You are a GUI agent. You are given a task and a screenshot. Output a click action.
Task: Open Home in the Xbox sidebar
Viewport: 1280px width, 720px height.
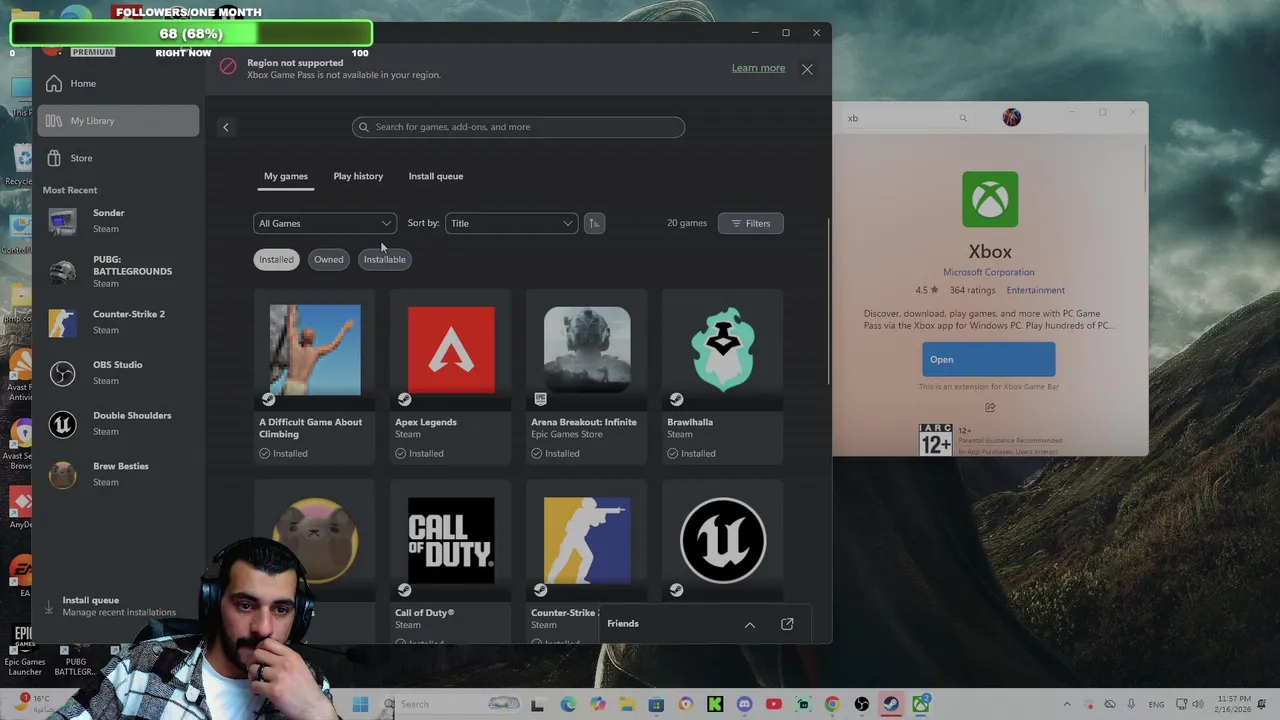[118, 84]
